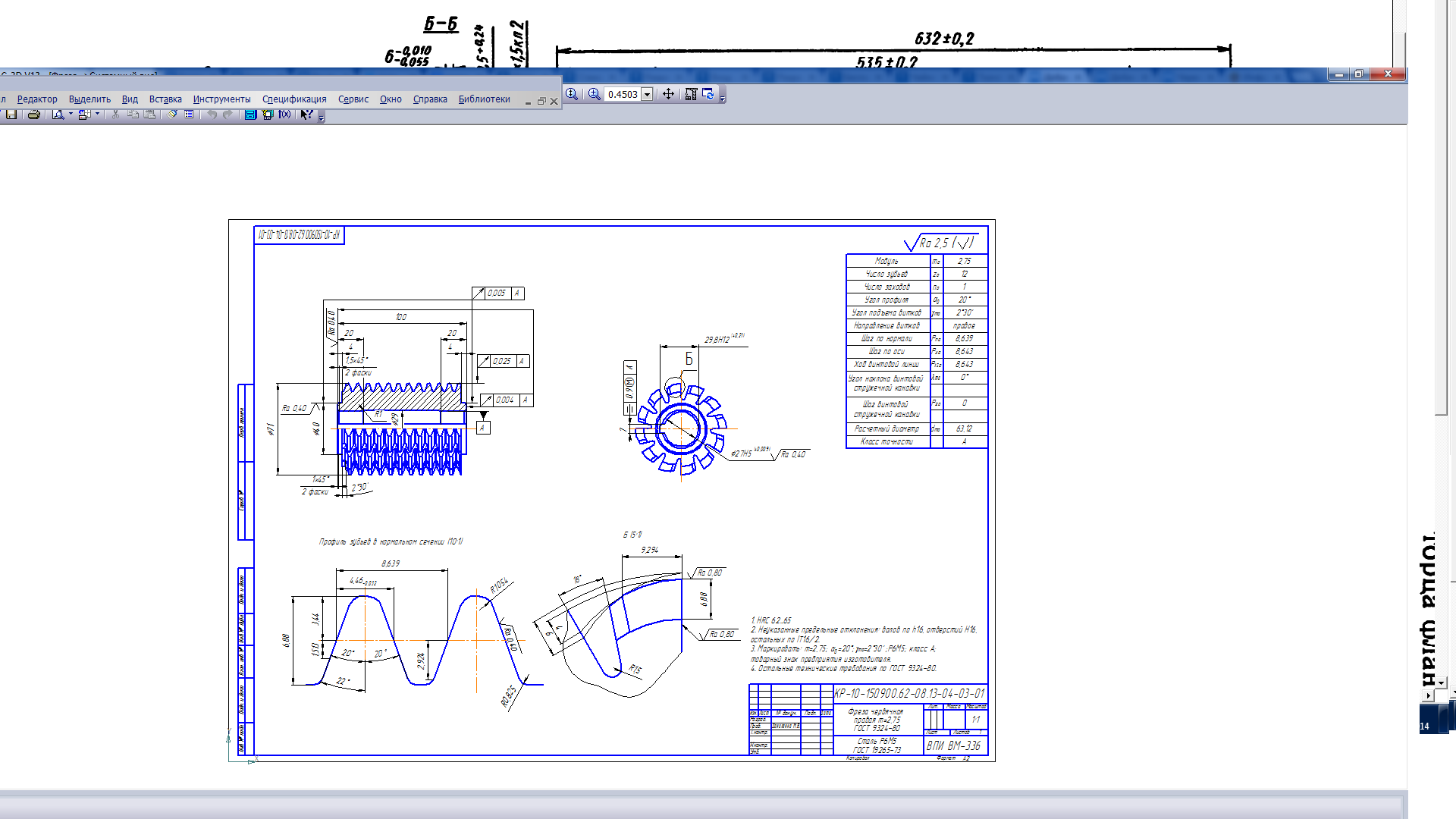Click the f(x) Variables icon
This screenshot has width=1456, height=819.
[284, 115]
